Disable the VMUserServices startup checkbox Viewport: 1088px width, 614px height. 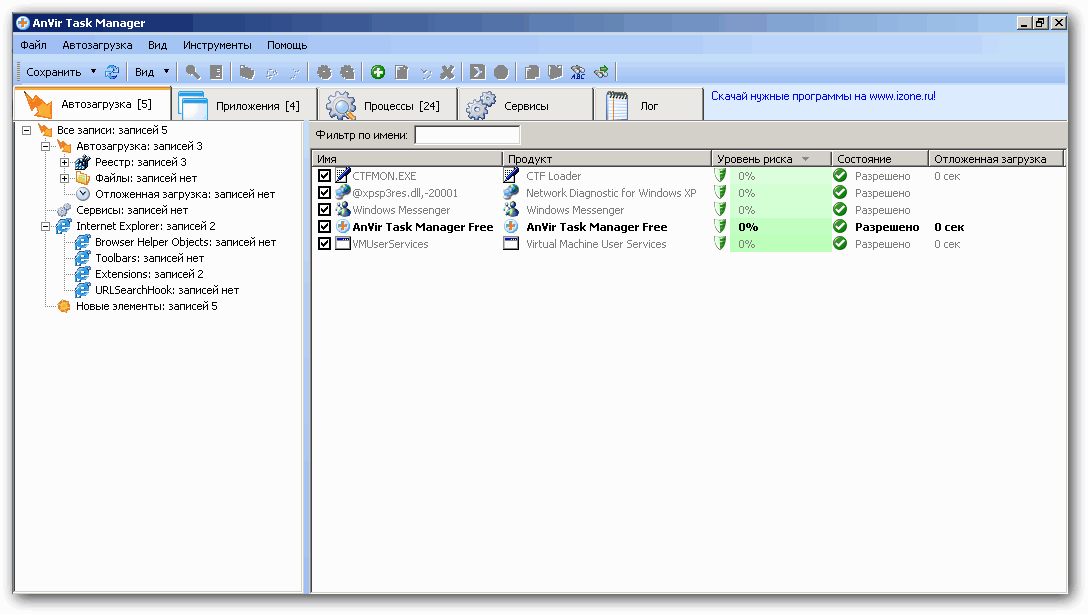pyautogui.click(x=324, y=244)
